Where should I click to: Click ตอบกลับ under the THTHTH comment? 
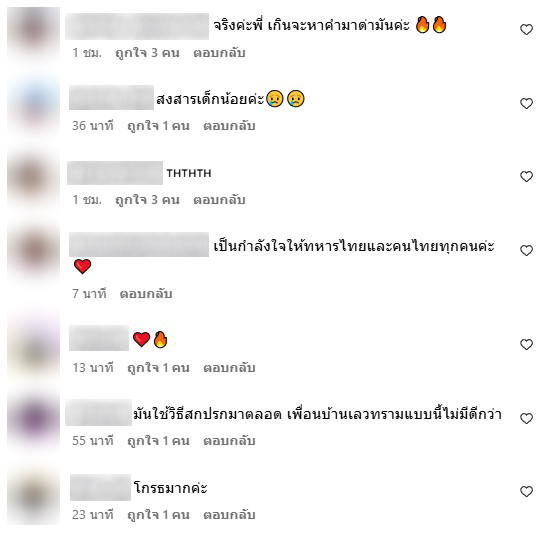click(219, 200)
